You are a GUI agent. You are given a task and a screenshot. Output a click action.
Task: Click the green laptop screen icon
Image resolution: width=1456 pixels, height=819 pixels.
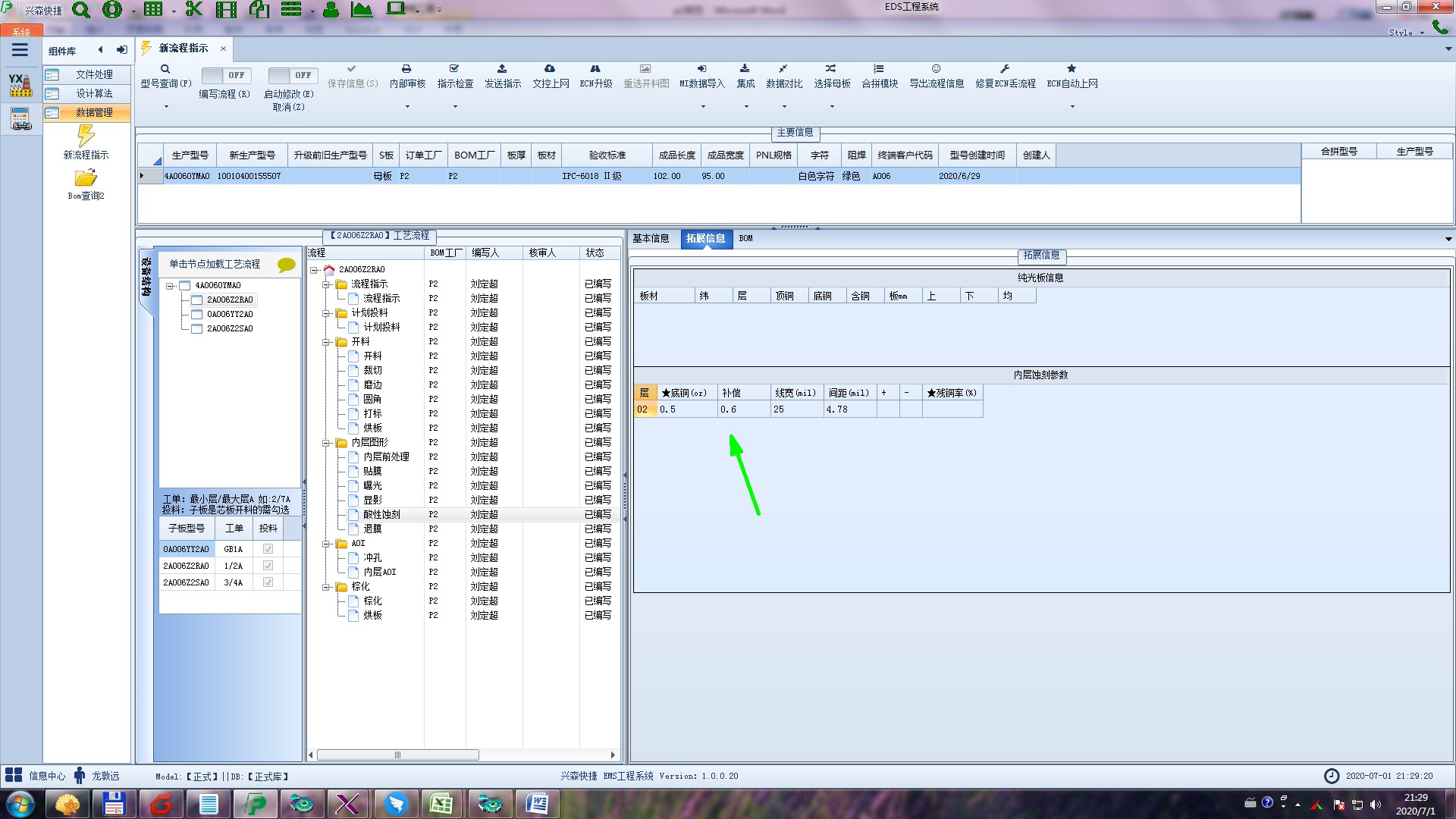[396, 9]
